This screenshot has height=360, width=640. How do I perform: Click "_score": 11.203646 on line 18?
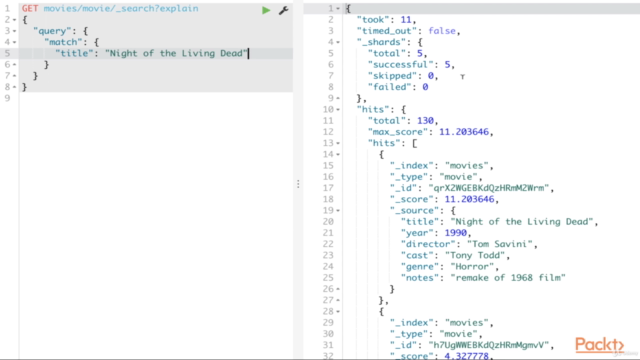pyautogui.click(x=444, y=199)
